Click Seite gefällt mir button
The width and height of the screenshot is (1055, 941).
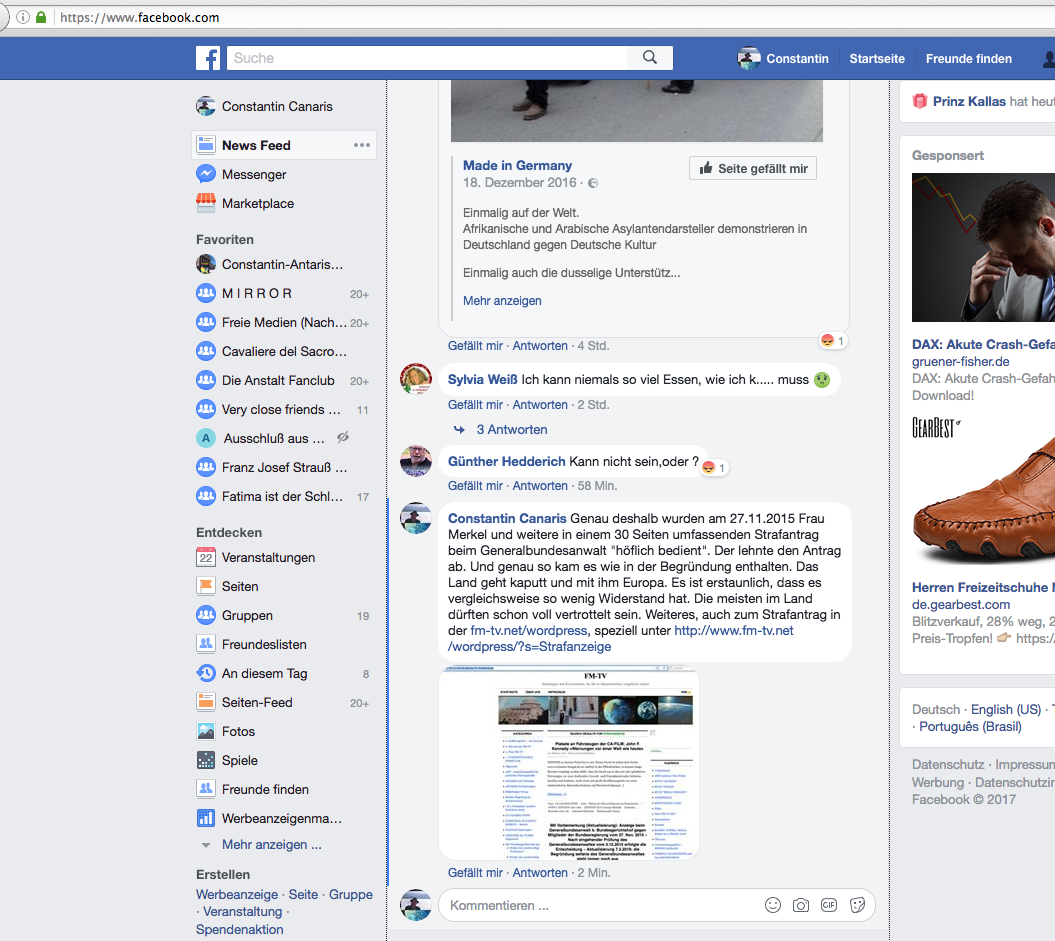point(753,168)
